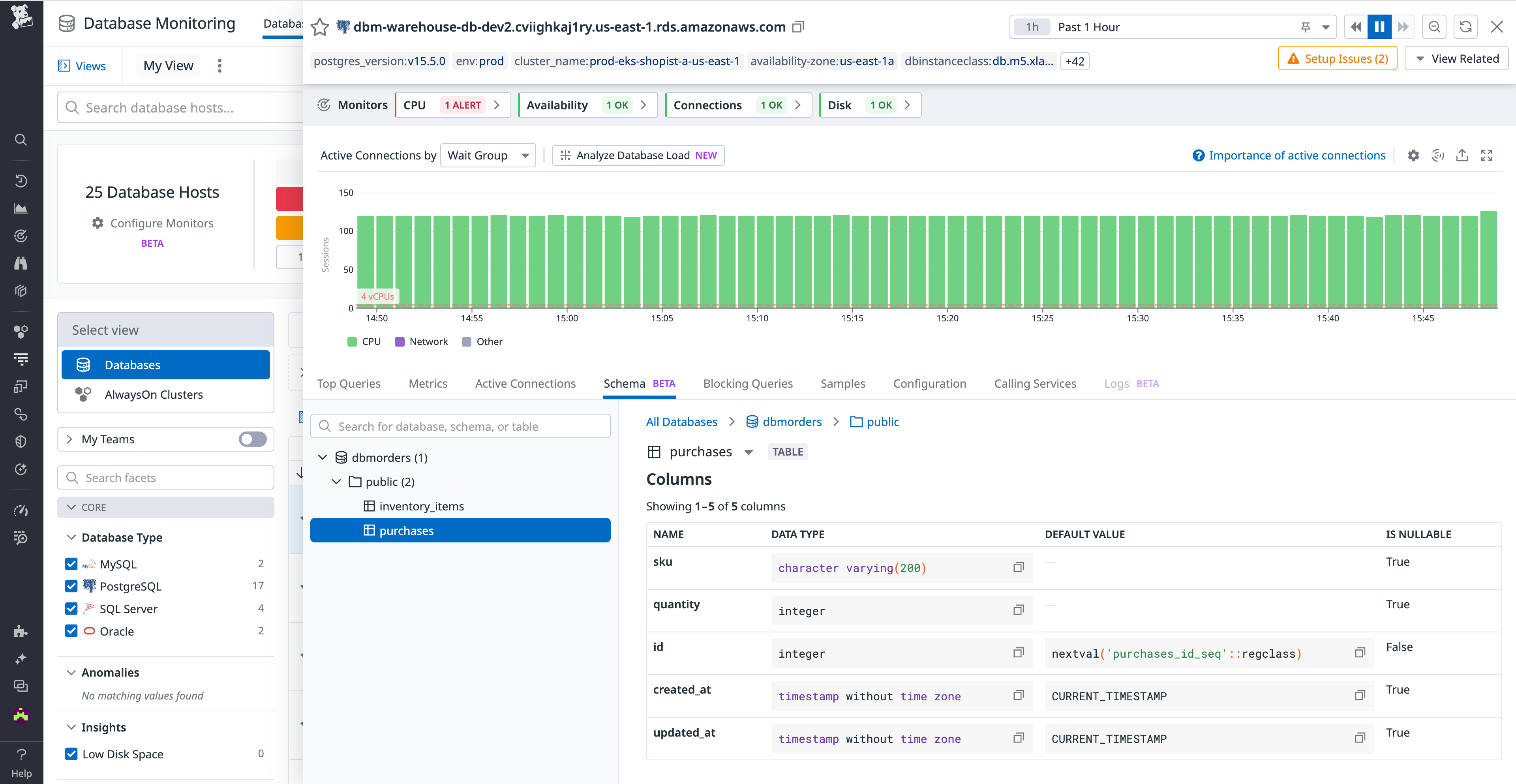
Task: Uncheck the Low Disk Space insight
Action: click(71, 753)
